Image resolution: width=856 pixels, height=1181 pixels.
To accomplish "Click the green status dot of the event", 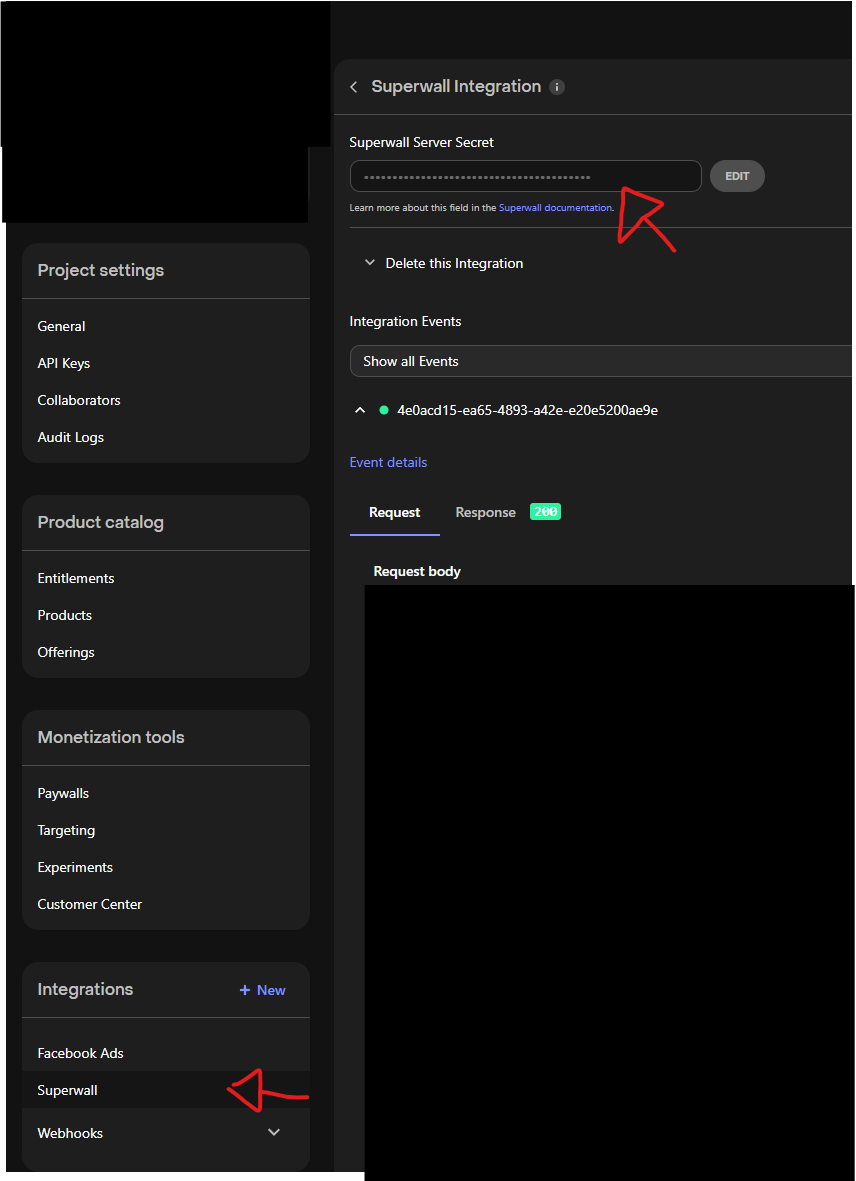I will tap(384, 410).
